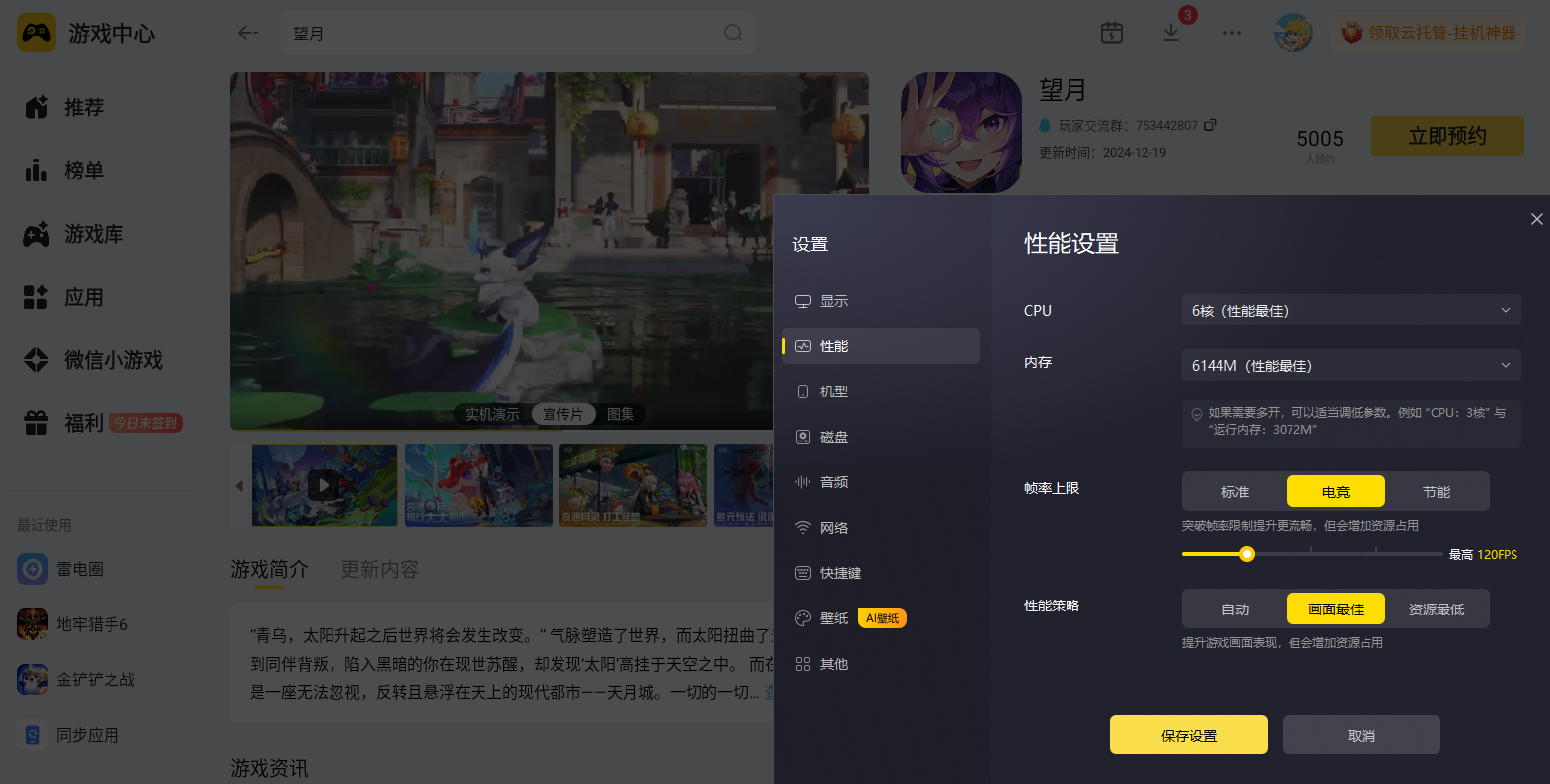The height and width of the screenshot is (784, 1550).
Task: Open 网络 network settings
Action: click(x=881, y=528)
